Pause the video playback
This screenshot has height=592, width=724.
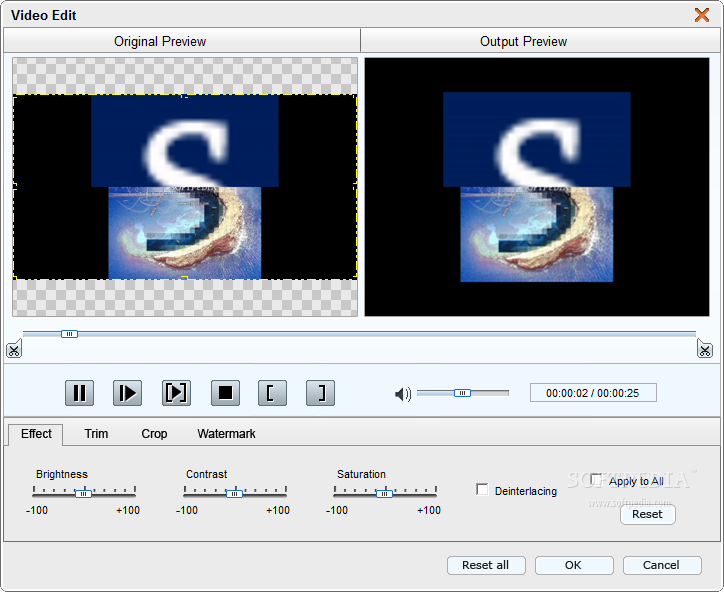pyautogui.click(x=79, y=393)
